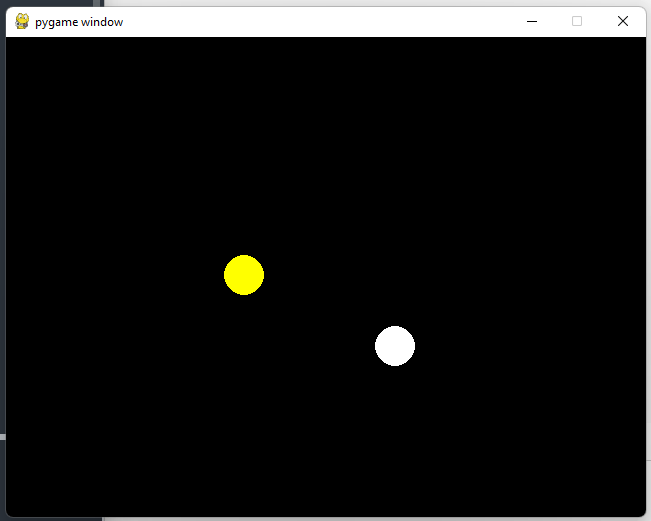Click the yellow circle in the game
651x521 pixels.
point(244,275)
